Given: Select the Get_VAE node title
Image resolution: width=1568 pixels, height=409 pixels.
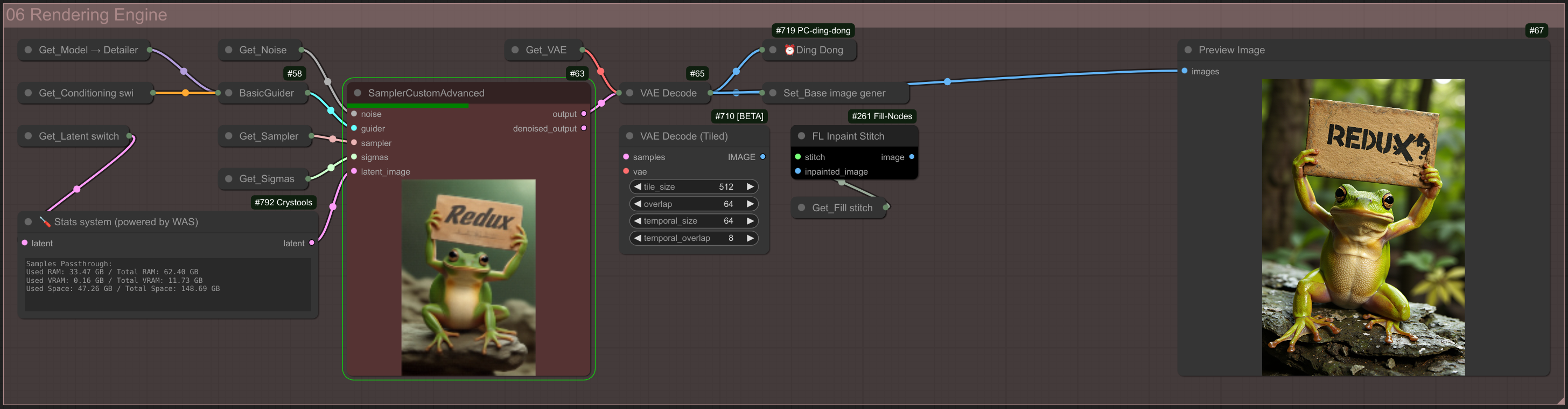Looking at the screenshot, I should 546,50.
